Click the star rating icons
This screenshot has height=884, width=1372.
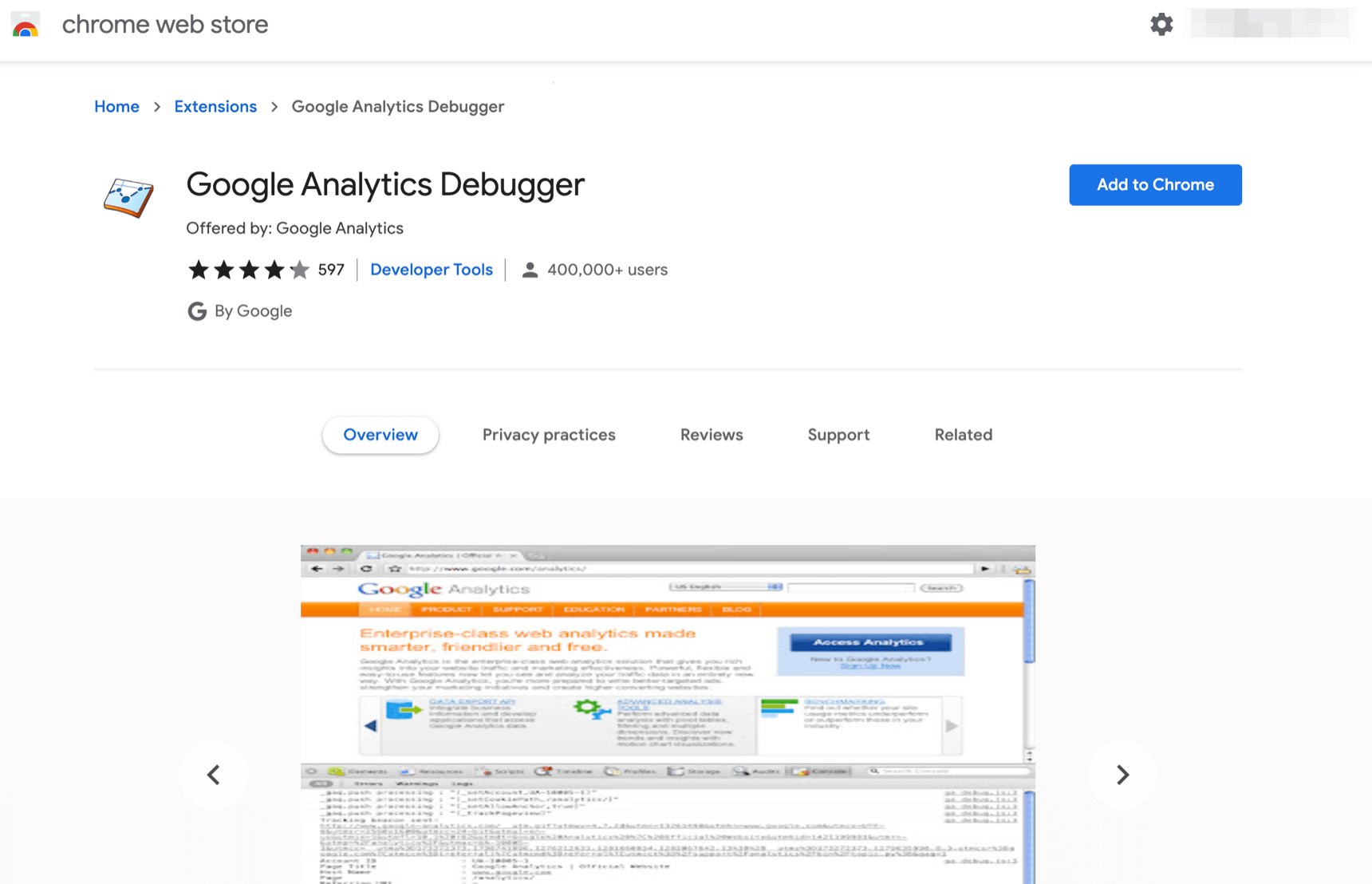pyautogui.click(x=249, y=270)
